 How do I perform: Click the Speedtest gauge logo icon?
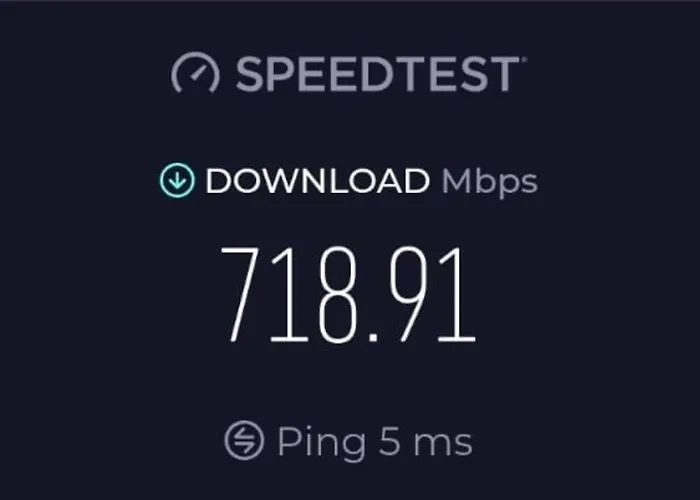[x=196, y=73]
